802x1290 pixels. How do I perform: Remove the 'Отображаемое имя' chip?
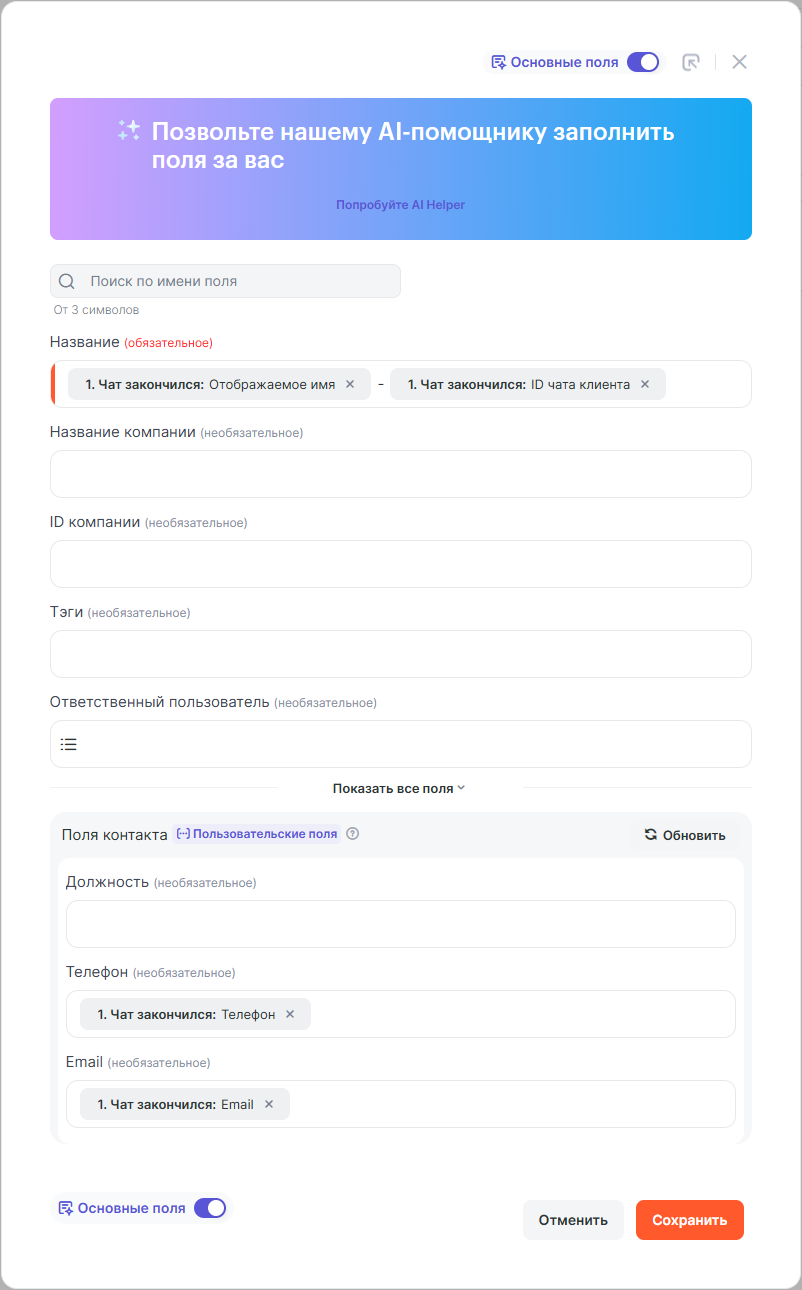350,384
